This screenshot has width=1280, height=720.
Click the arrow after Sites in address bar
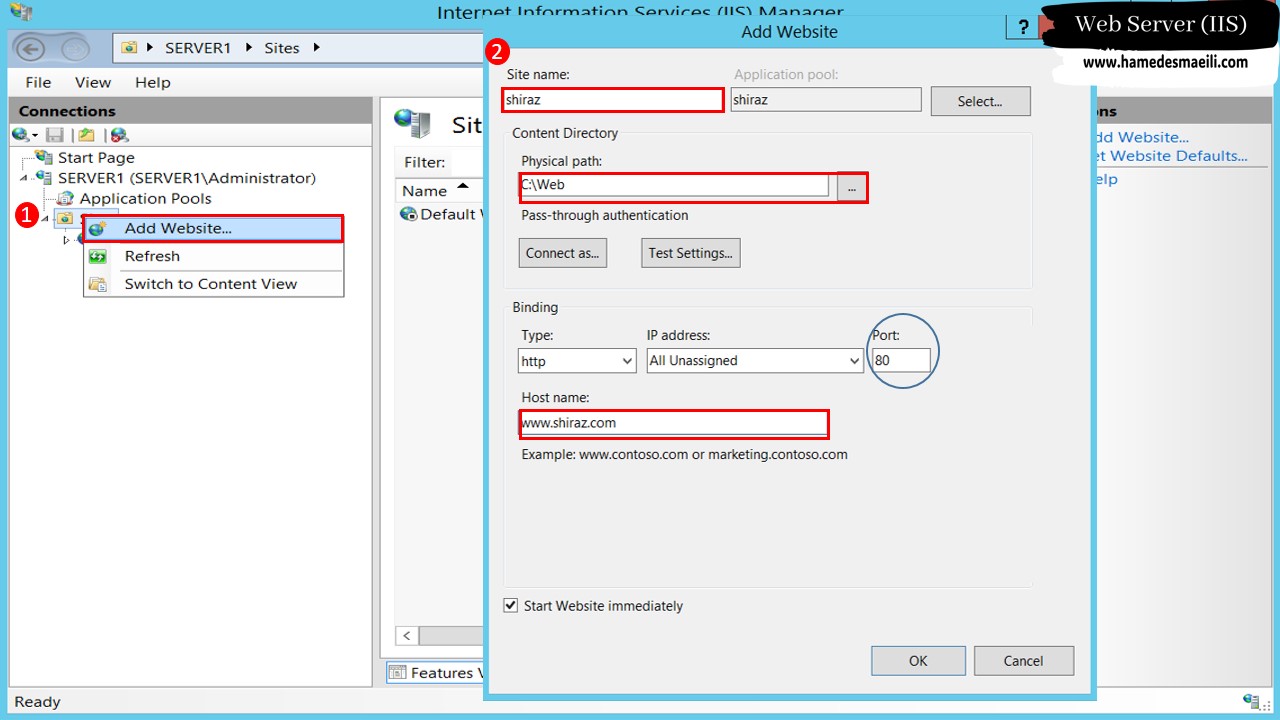316,48
